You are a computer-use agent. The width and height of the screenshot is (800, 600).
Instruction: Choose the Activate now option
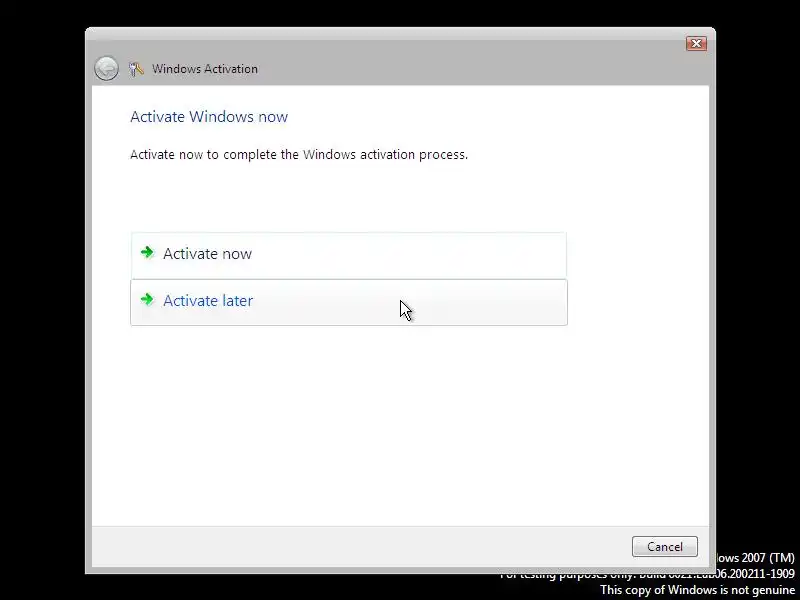[x=348, y=255]
